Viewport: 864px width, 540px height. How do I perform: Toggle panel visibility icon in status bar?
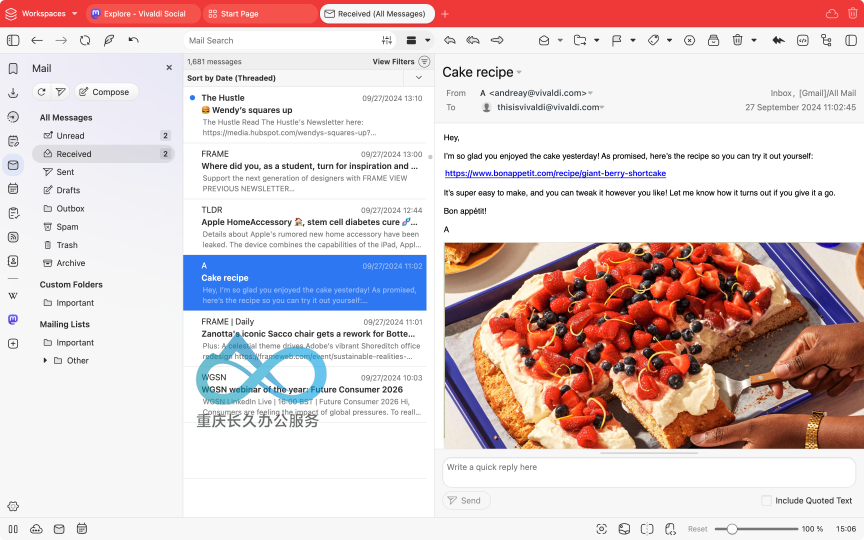coord(13,529)
